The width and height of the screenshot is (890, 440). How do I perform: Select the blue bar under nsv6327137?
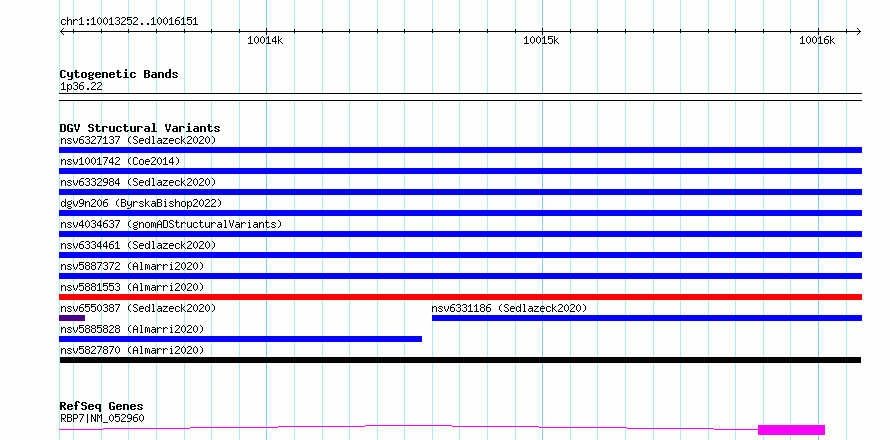pos(460,150)
